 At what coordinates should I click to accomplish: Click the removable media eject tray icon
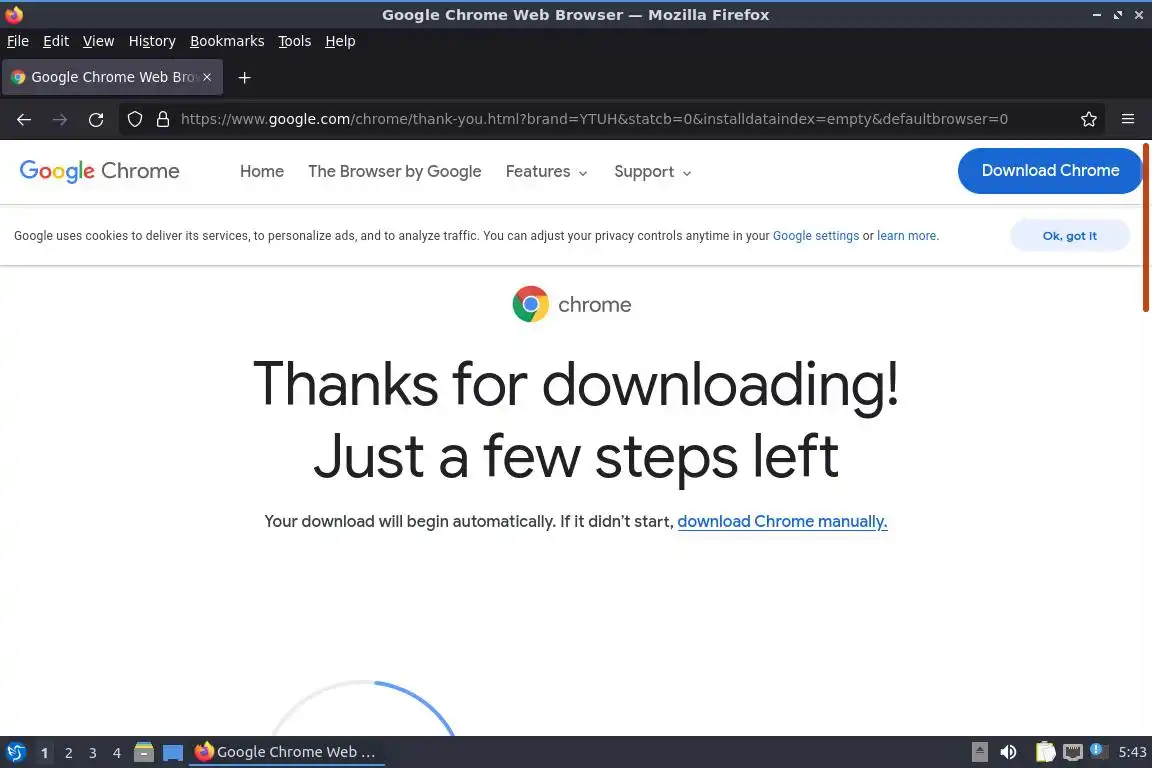pyautogui.click(x=980, y=752)
